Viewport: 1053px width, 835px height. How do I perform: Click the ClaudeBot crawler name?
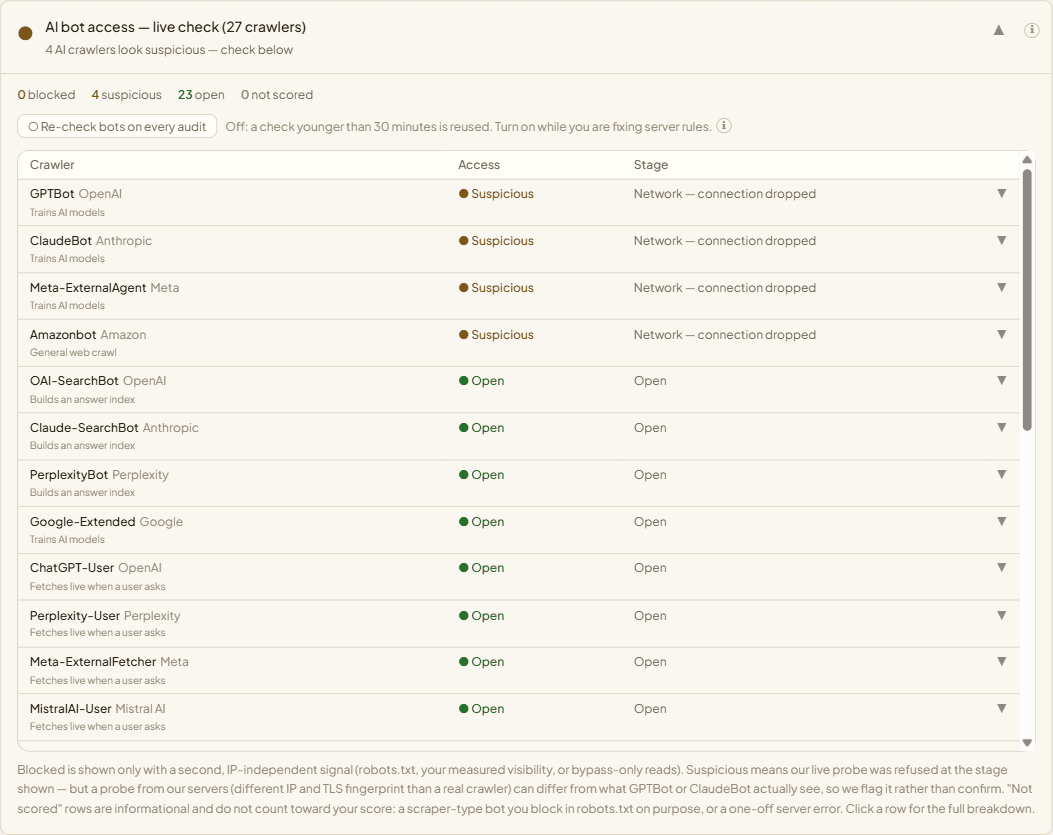[60, 240]
